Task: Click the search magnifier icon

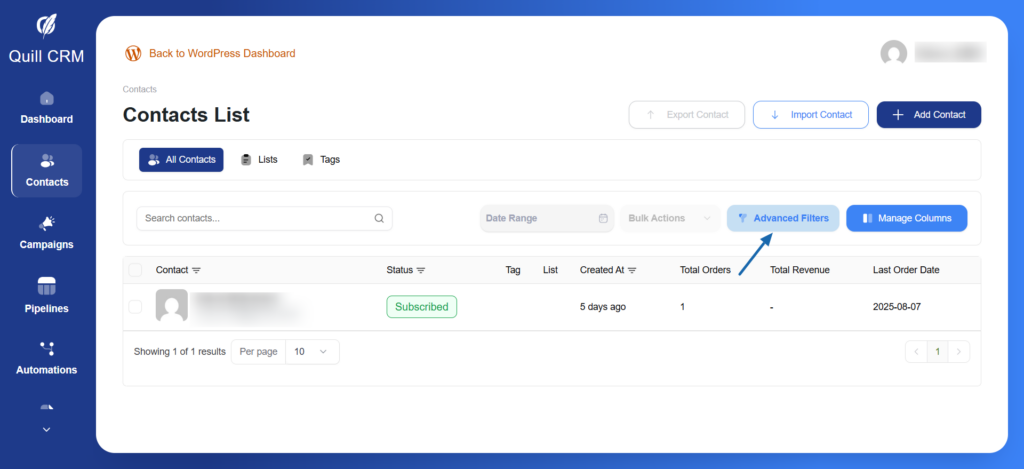Action: click(379, 218)
